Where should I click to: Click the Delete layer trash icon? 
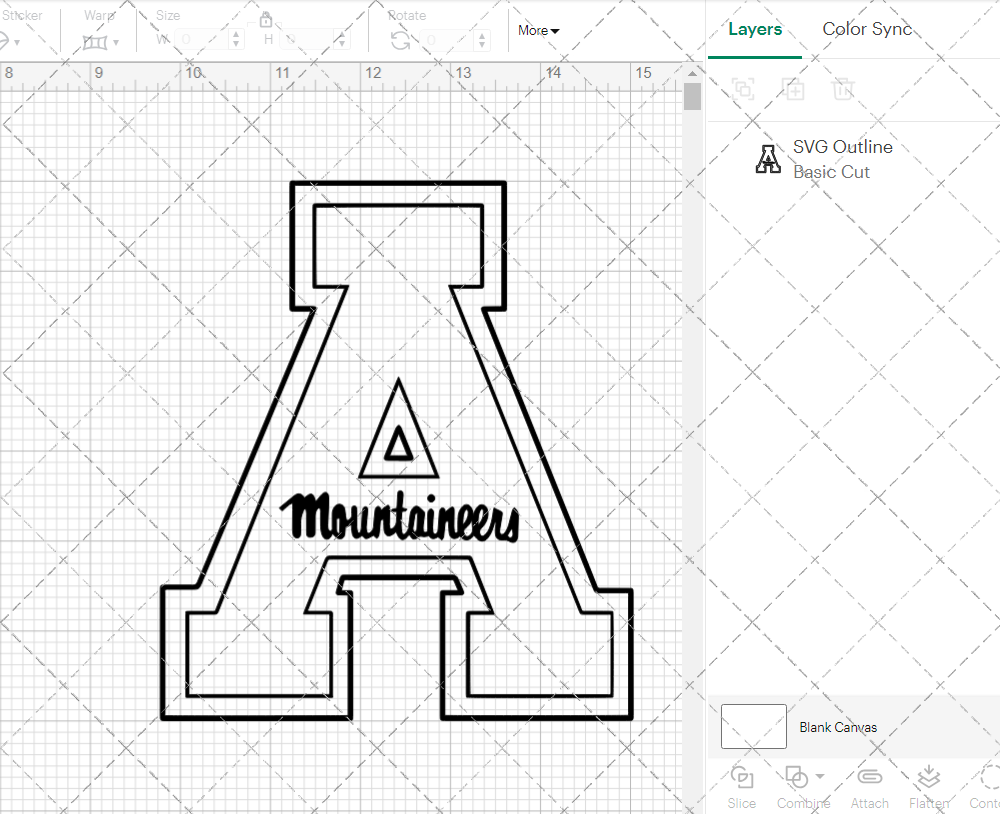843,89
